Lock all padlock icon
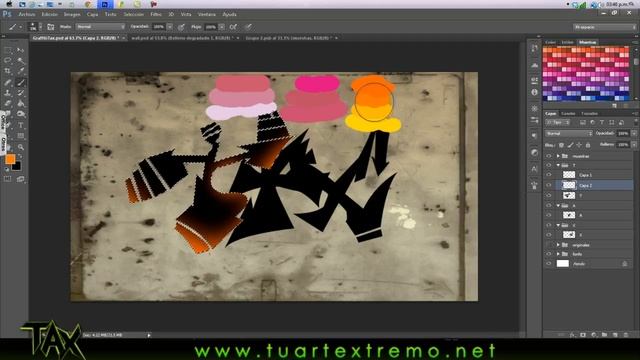Viewport: 640px width, 360px height. [x=588, y=145]
